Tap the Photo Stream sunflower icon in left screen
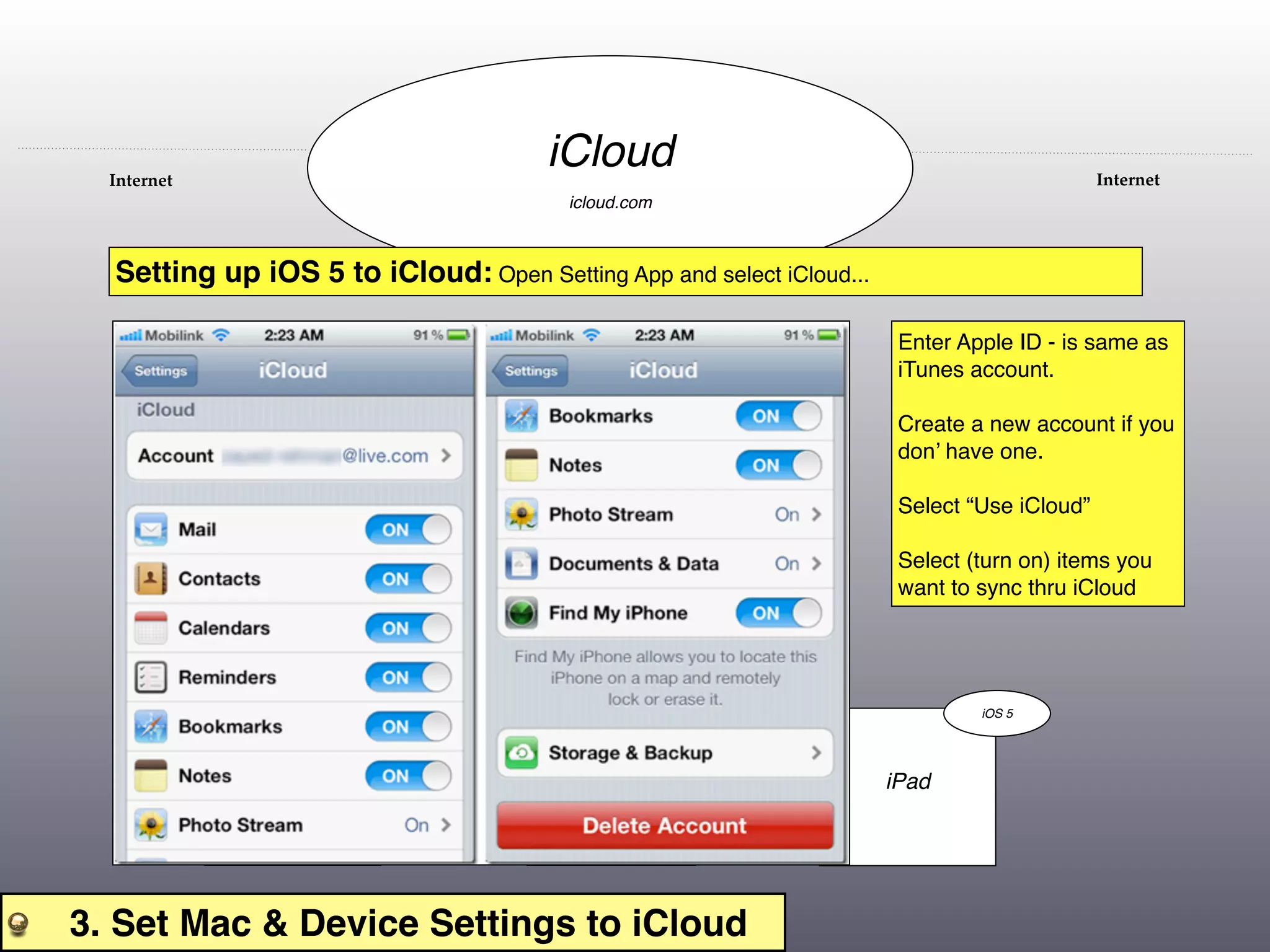The image size is (1270, 952). (151, 825)
